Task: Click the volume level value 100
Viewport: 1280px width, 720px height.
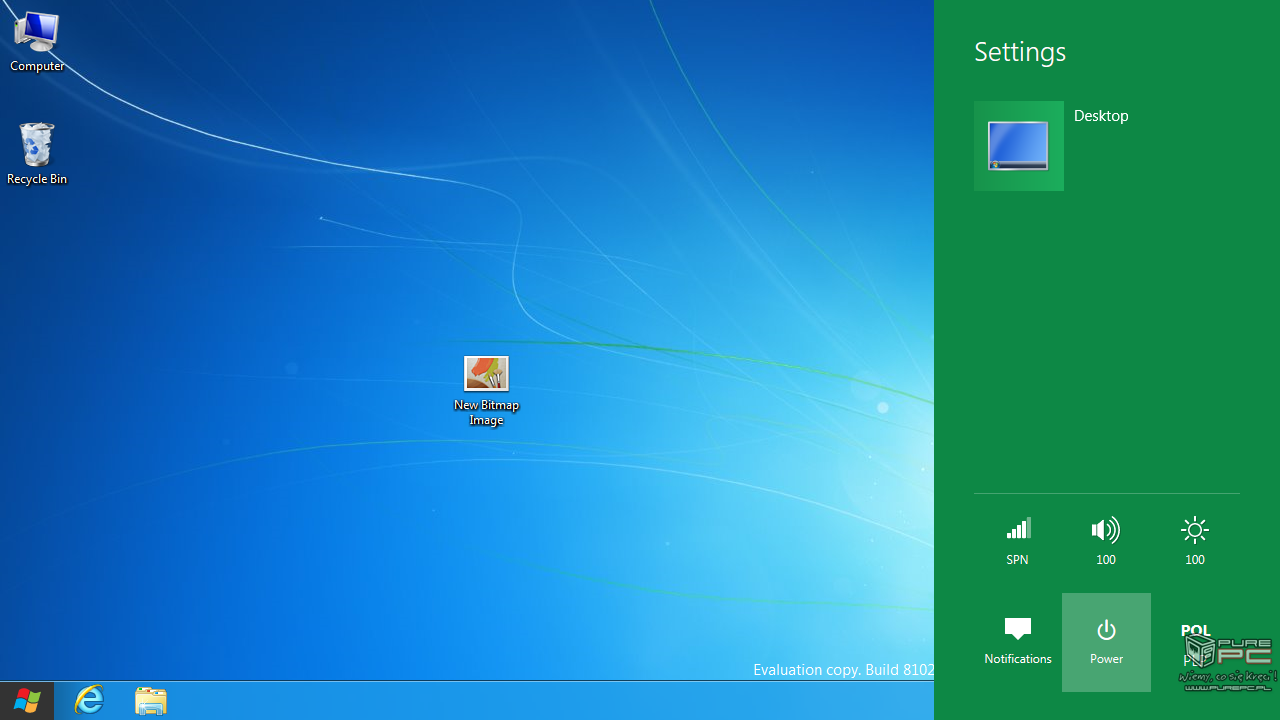Action: pos(1105,560)
